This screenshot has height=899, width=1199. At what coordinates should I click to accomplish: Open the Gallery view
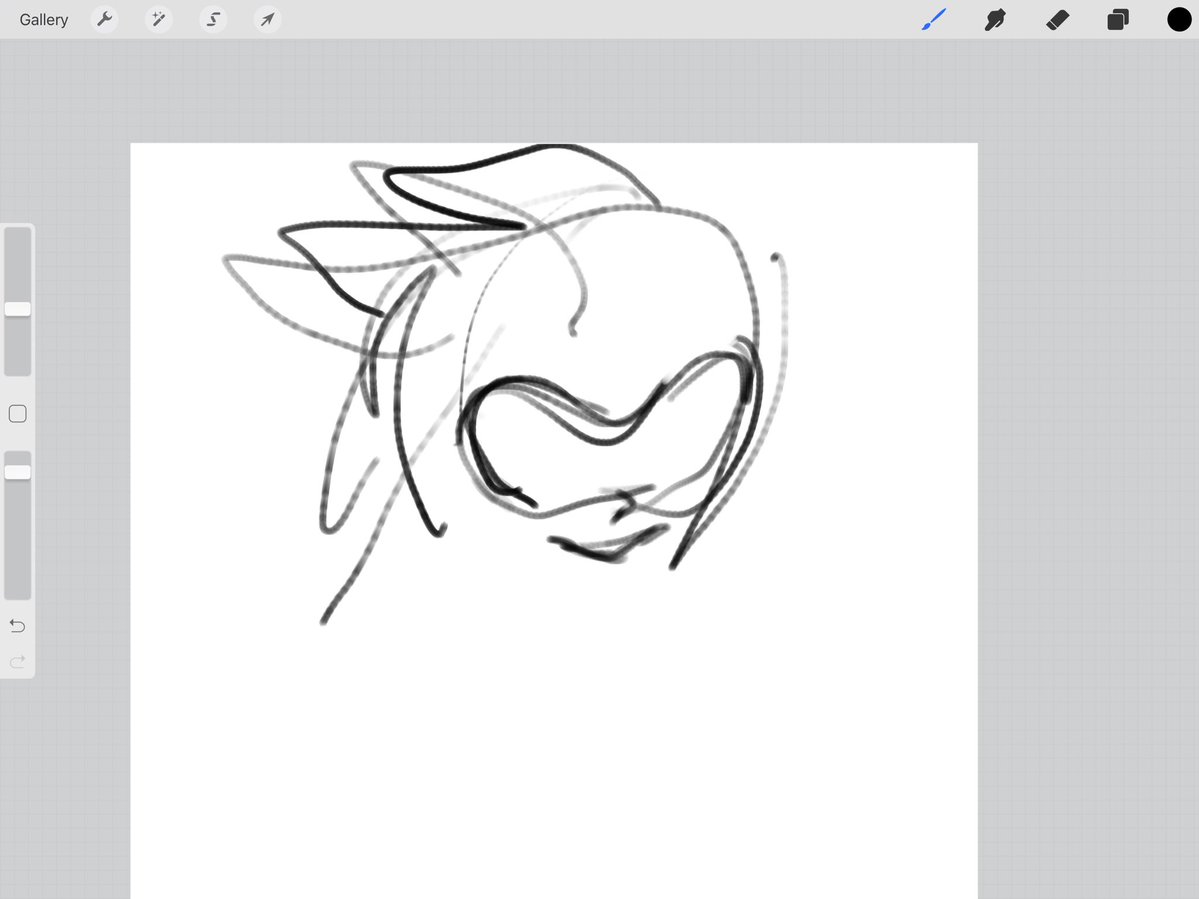tap(44, 20)
